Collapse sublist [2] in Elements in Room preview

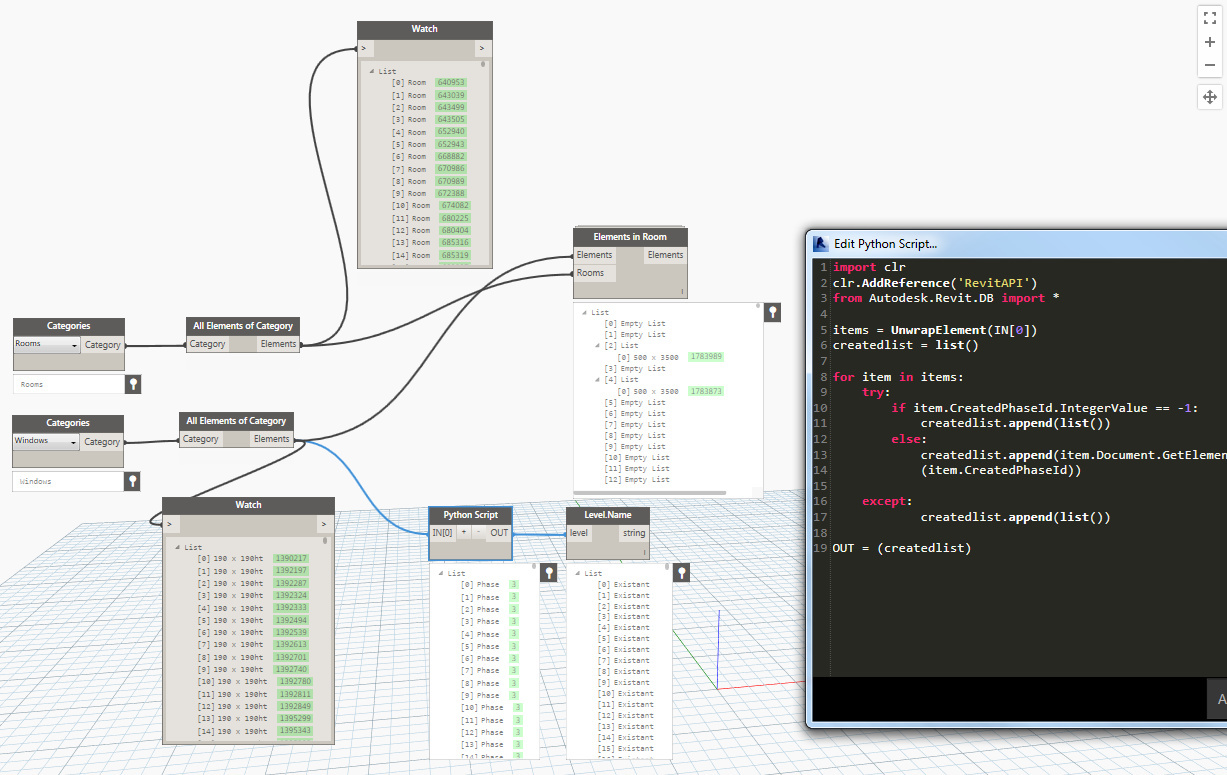(598, 346)
